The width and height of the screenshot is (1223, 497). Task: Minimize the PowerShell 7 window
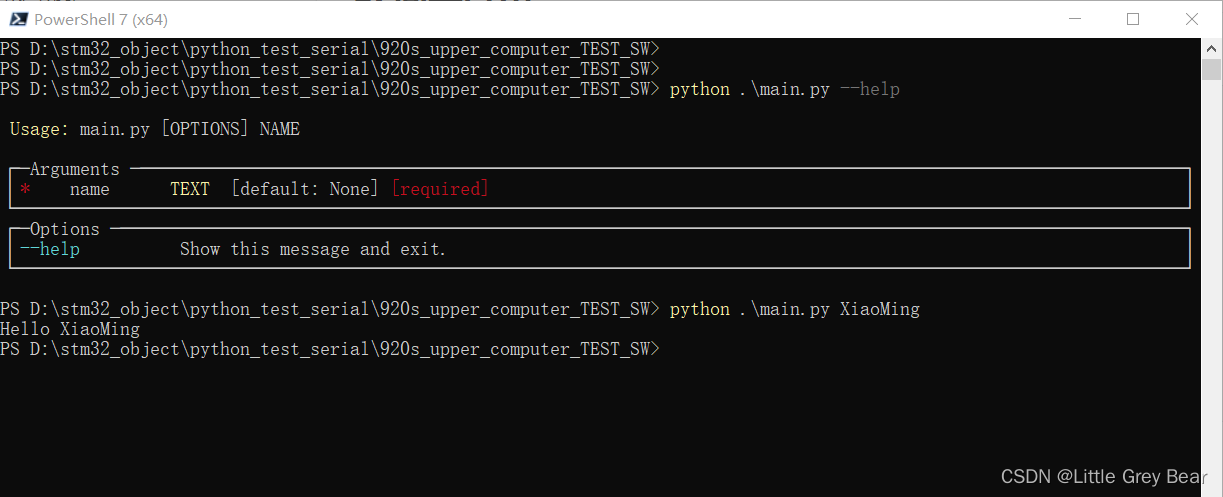click(1074, 19)
